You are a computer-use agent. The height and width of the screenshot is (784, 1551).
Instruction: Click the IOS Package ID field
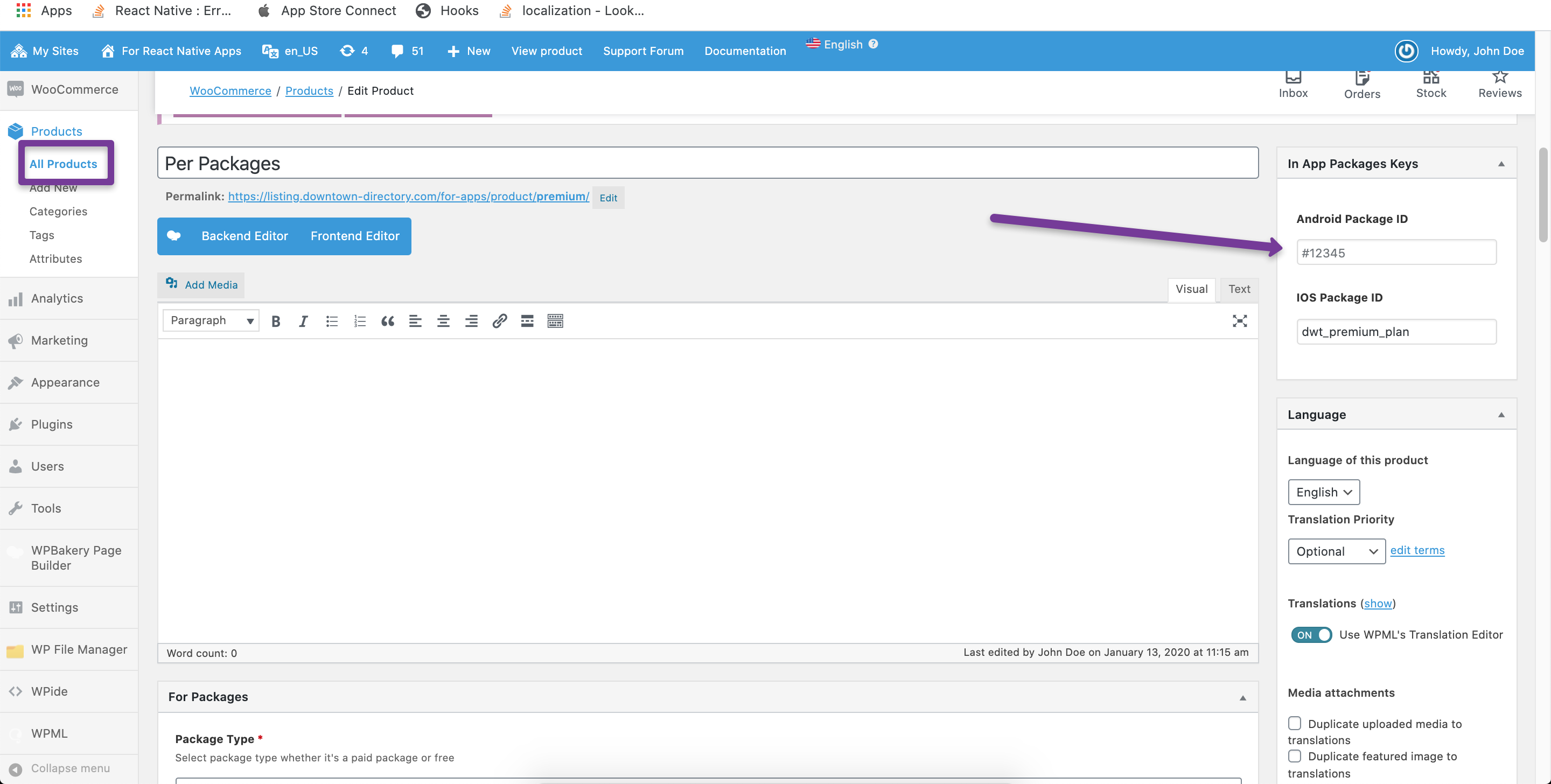click(1396, 332)
